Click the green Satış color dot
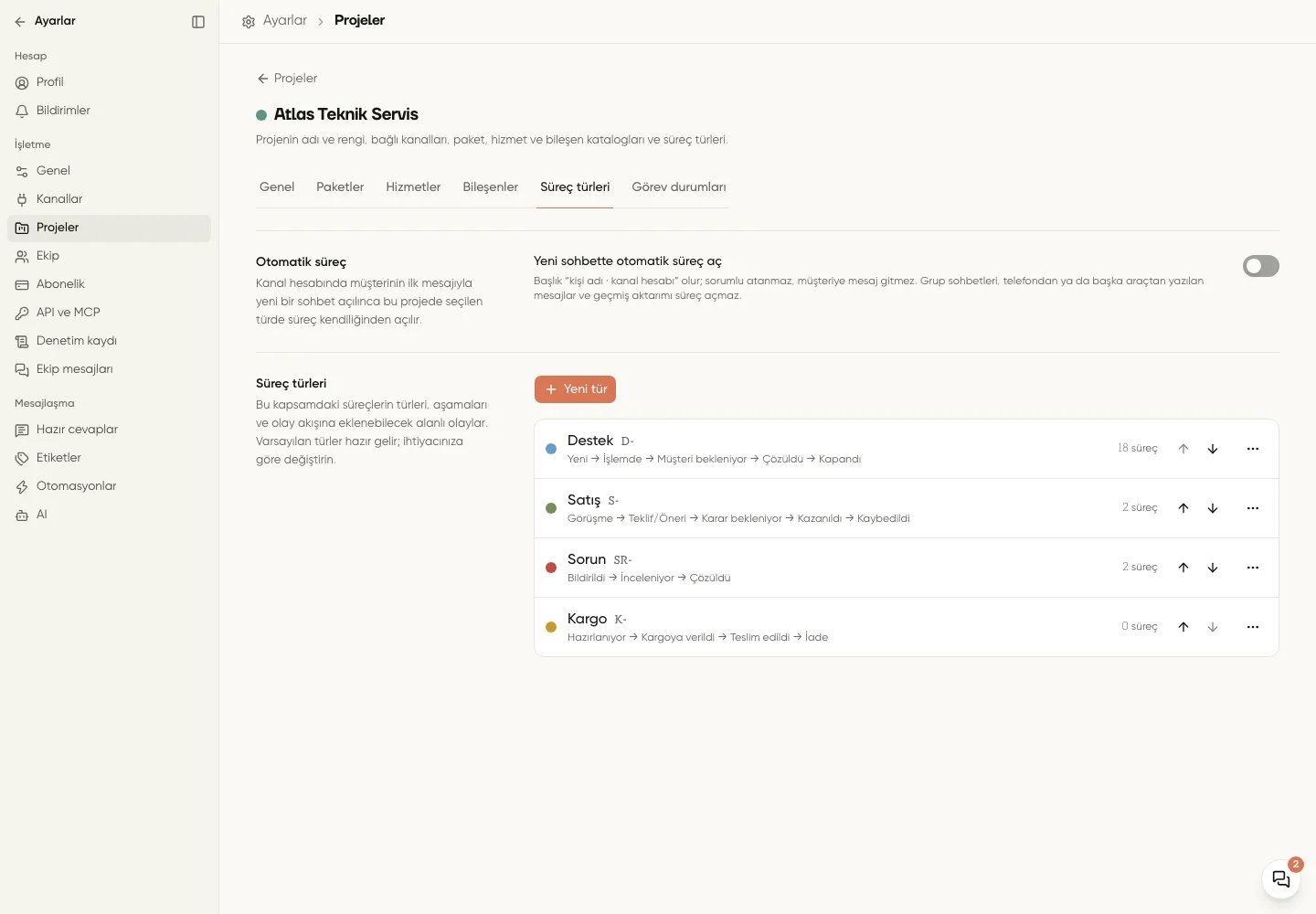1316x914 pixels. [551, 508]
